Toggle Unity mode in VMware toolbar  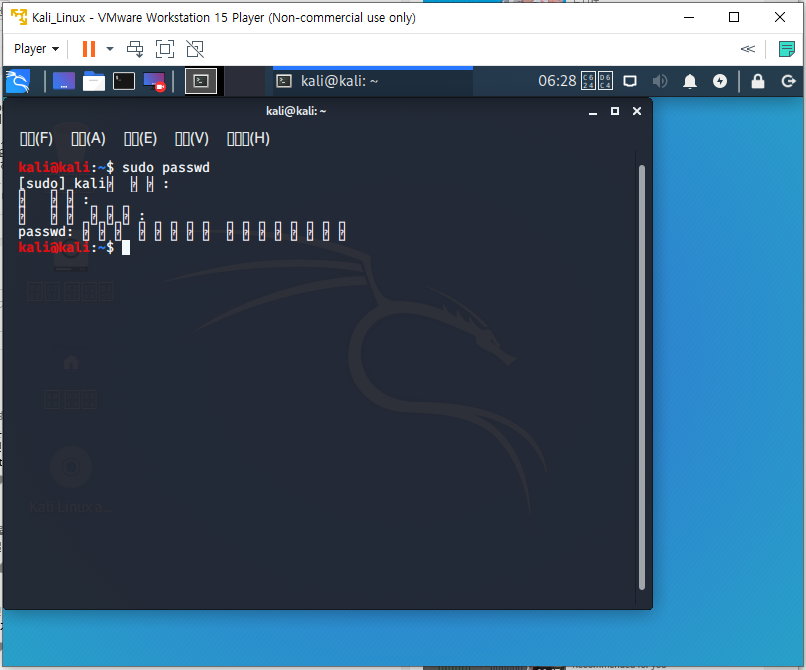pos(195,49)
